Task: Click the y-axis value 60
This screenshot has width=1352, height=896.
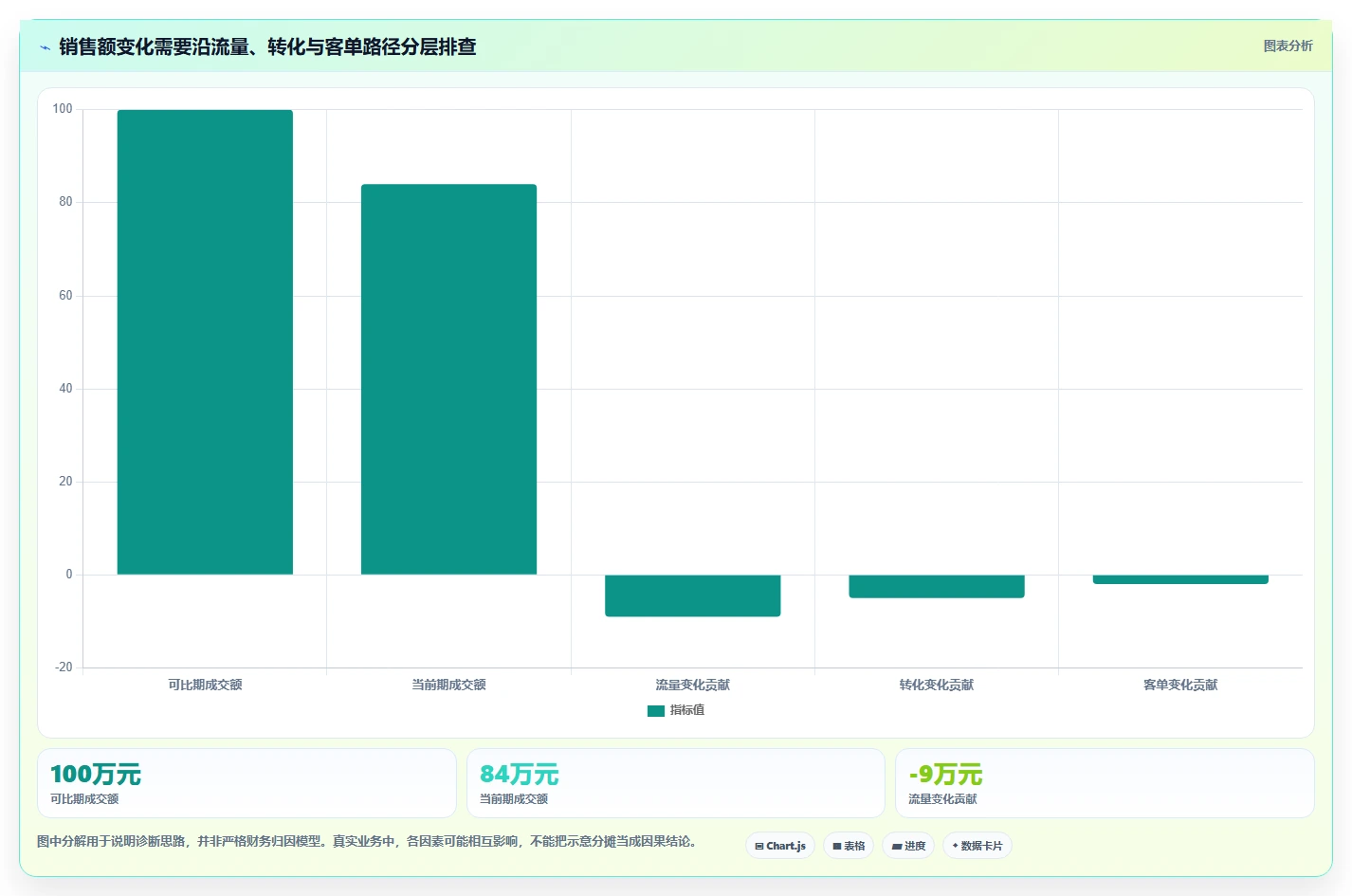Action: [x=65, y=296]
